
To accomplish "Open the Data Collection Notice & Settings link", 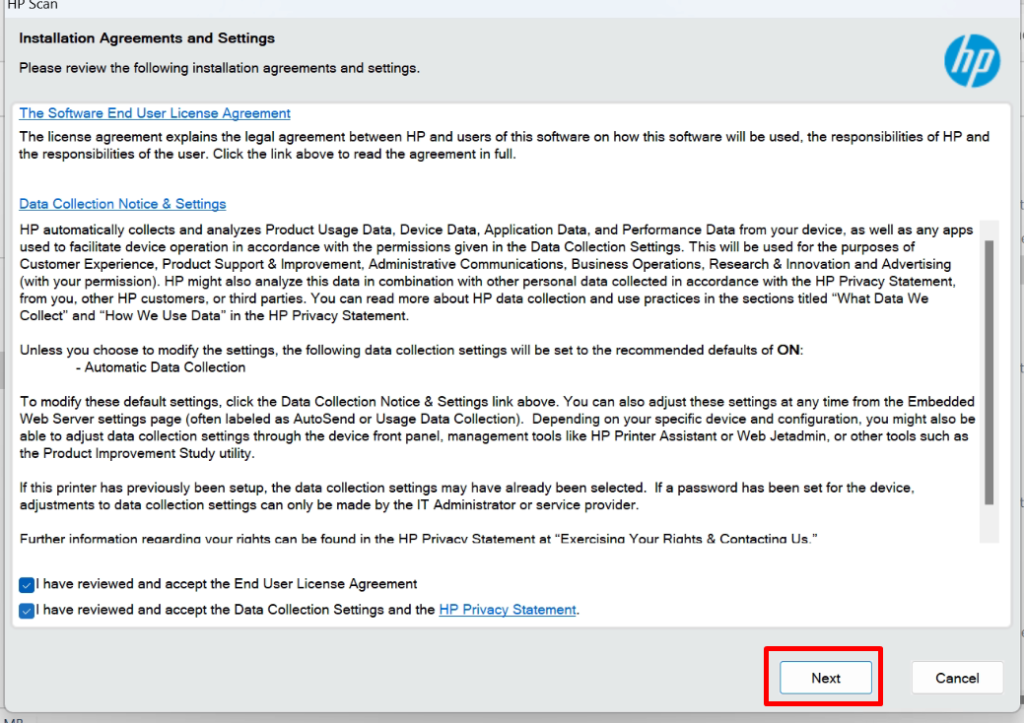I will [122, 204].
